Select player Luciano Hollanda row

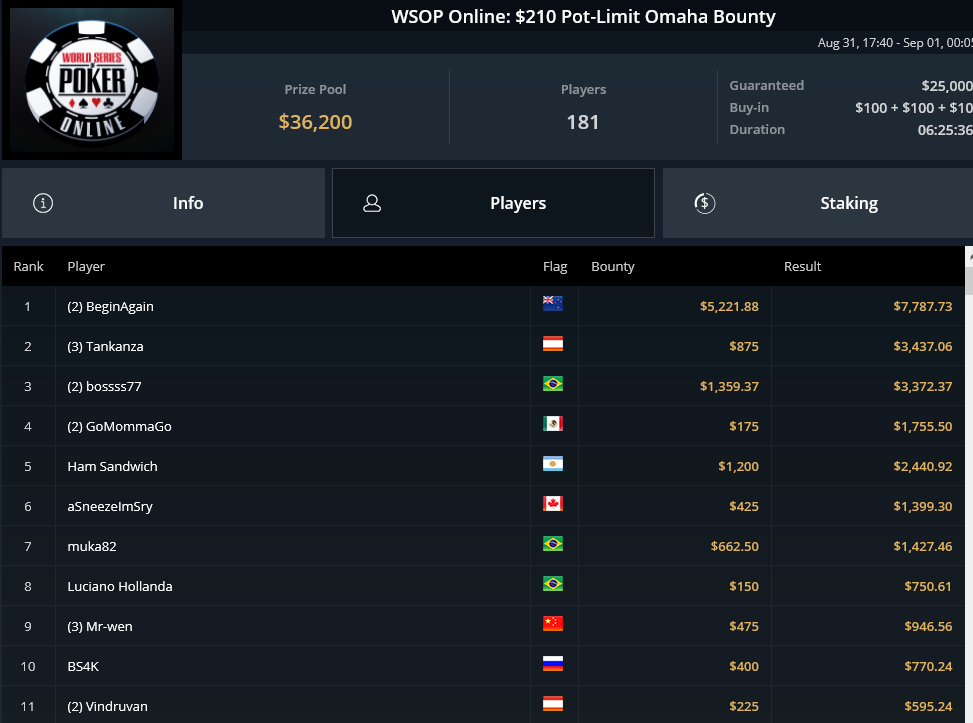[x=483, y=586]
